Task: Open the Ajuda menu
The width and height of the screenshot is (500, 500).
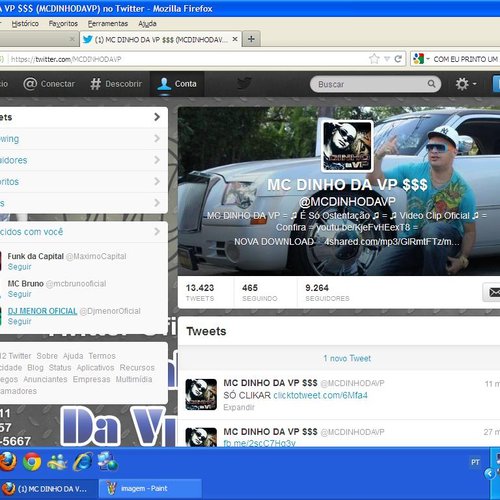Action: [x=147, y=24]
